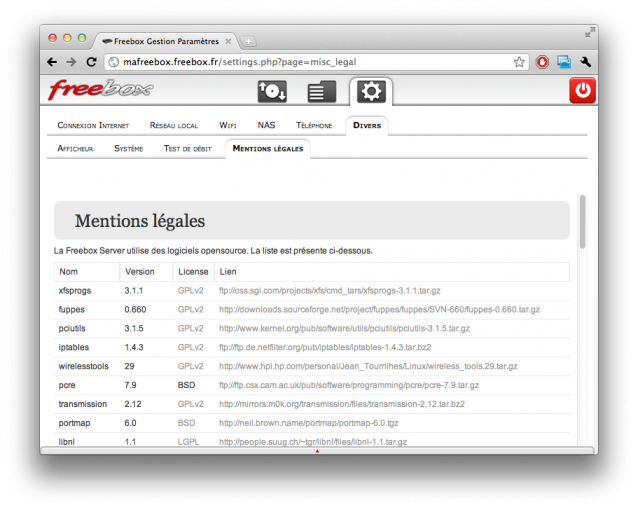Select the Mentions légales sub-tab
Screen dimensions: 638x510
pos(268,149)
